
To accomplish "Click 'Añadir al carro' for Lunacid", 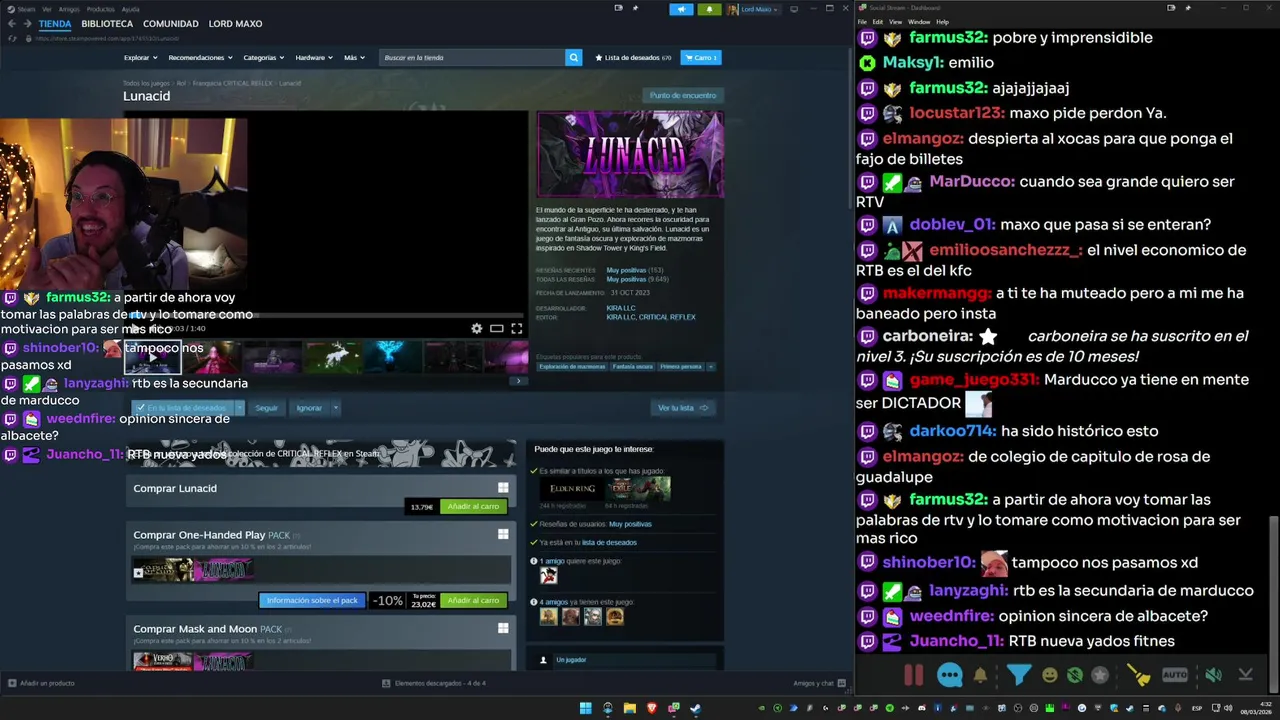I will [473, 507].
